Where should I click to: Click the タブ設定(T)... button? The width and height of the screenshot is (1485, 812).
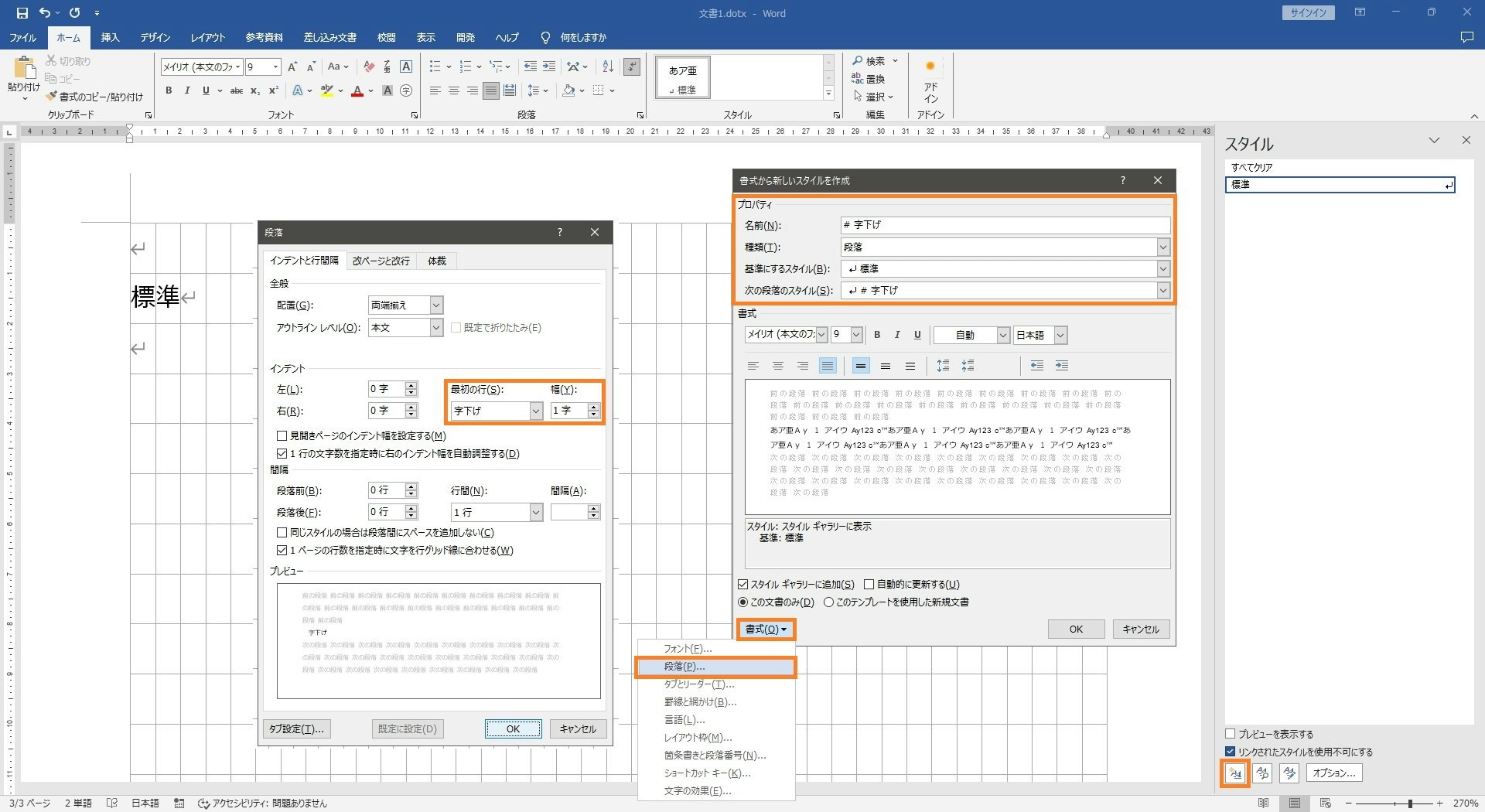[x=297, y=729]
